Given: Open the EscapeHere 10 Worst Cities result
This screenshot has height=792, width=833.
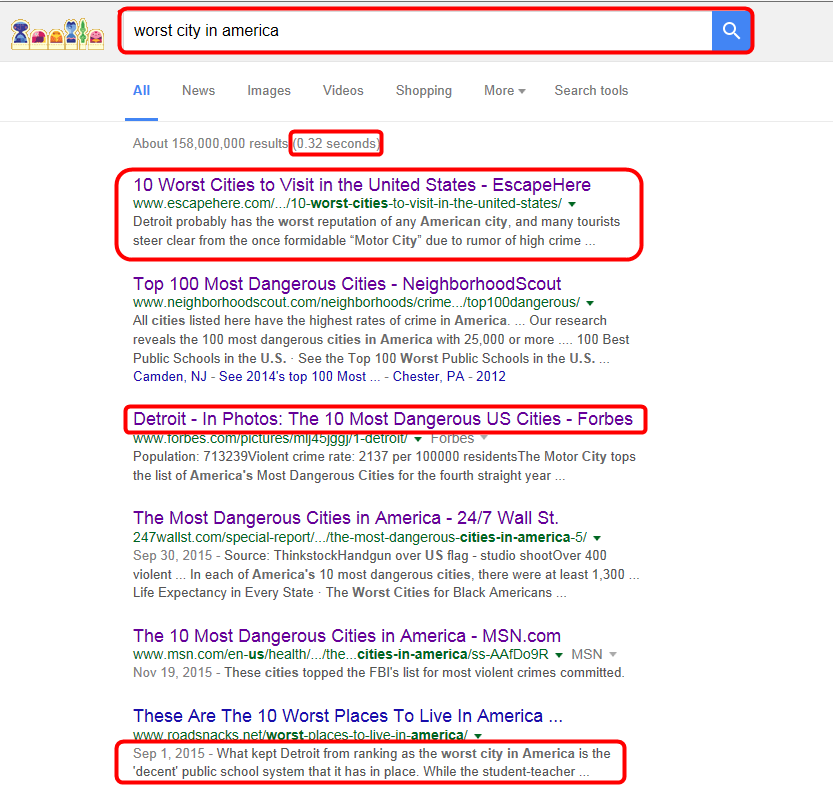Looking at the screenshot, I should 361,185.
